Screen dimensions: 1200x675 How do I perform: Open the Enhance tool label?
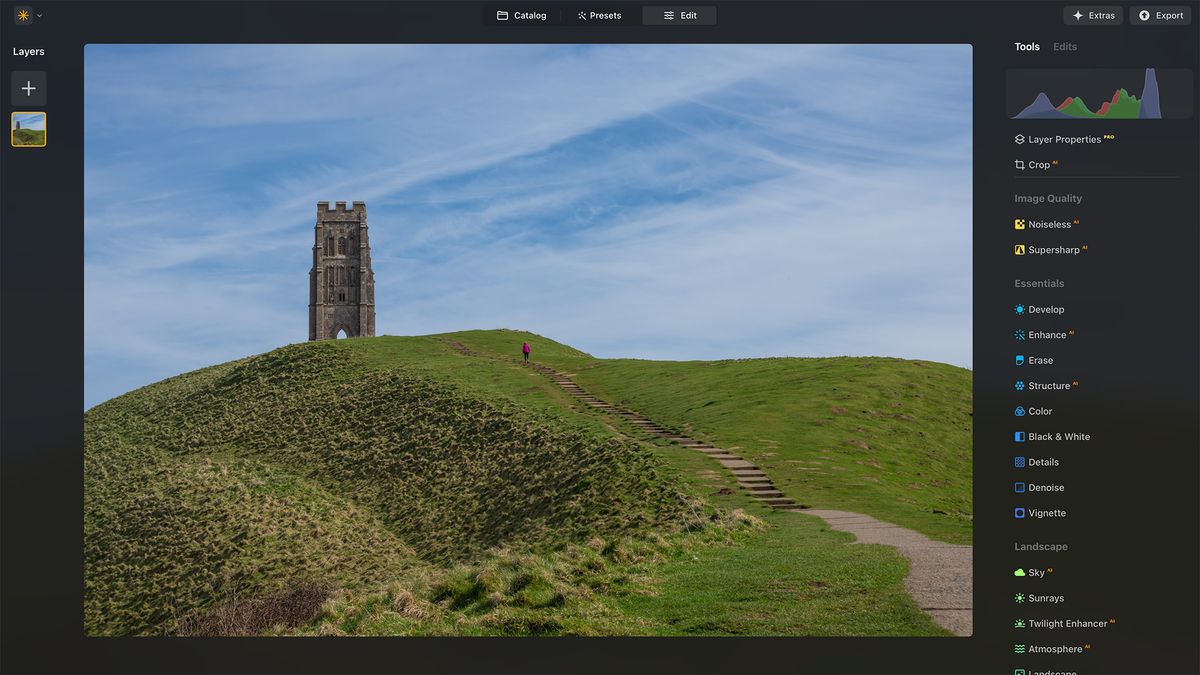click(1047, 335)
